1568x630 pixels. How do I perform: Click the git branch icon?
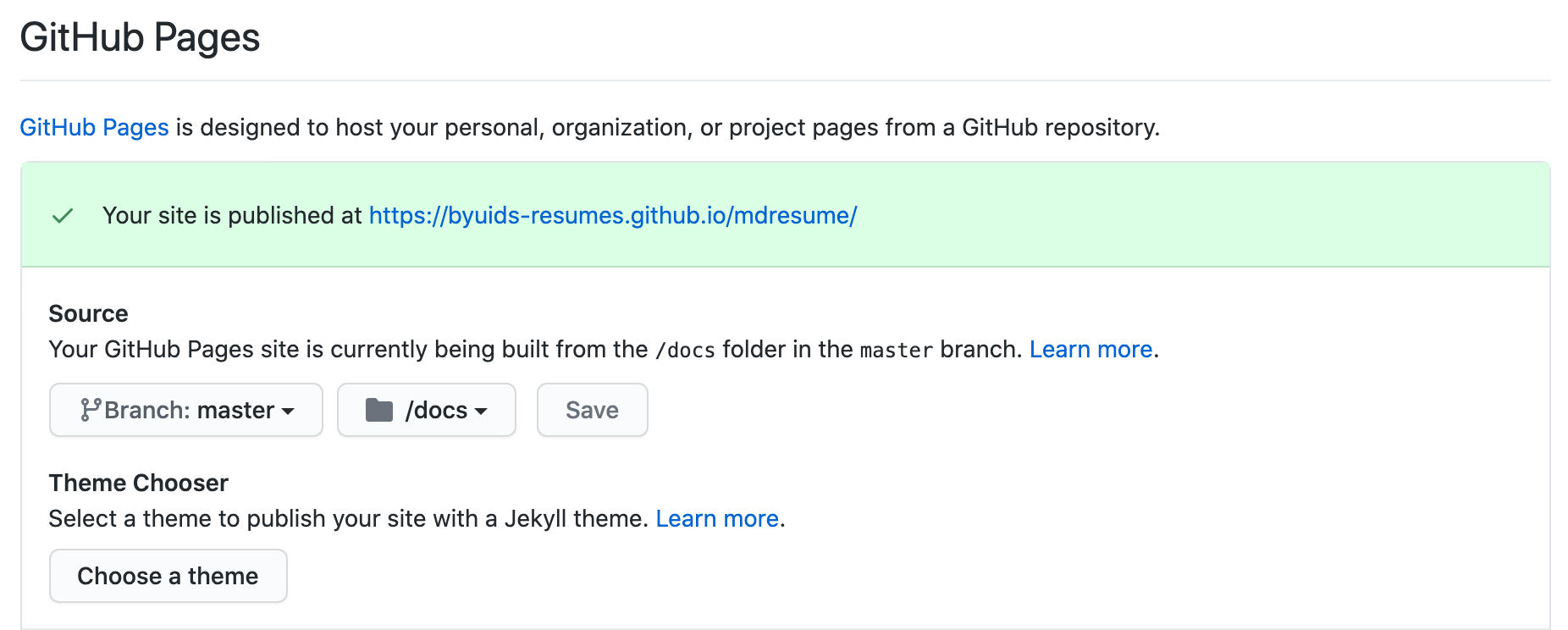pyautogui.click(x=91, y=410)
